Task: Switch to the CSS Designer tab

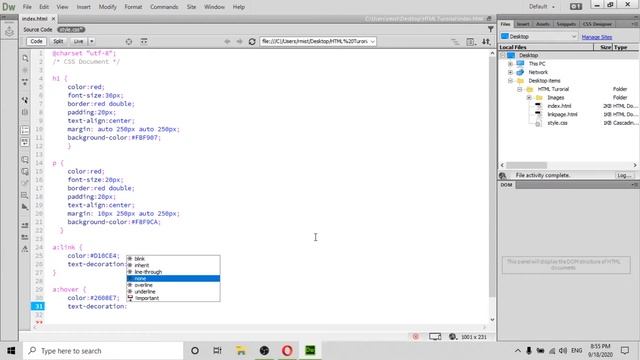Action: [597, 24]
